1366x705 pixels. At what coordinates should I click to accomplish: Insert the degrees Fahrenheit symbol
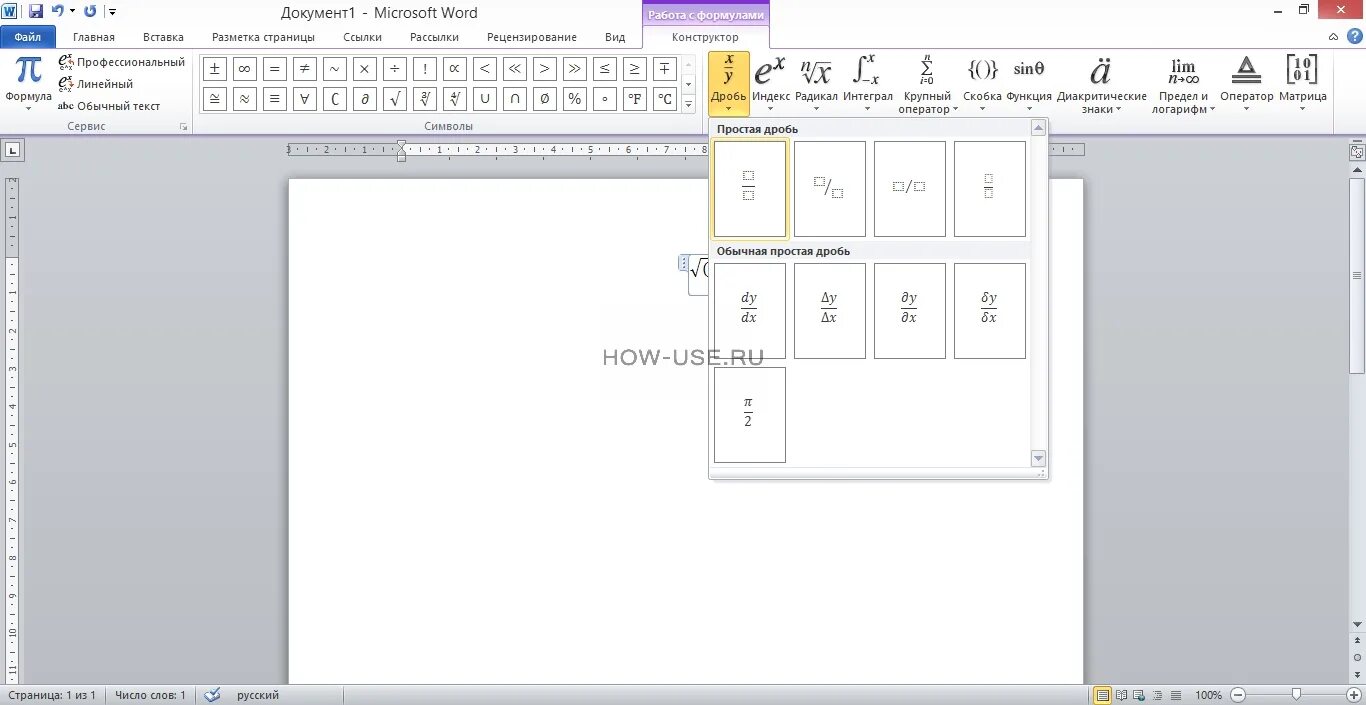point(634,99)
